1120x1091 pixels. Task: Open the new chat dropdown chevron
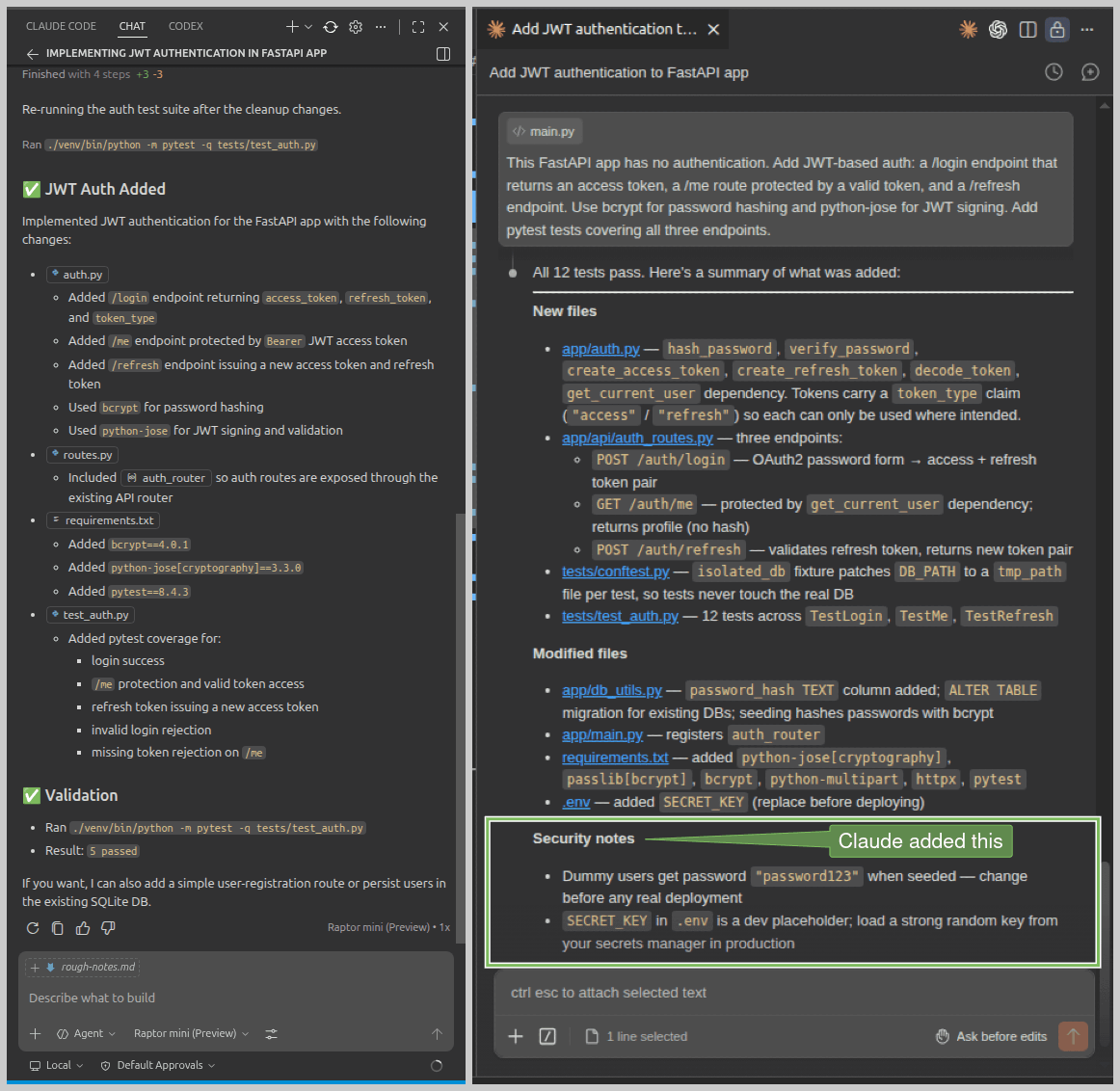pos(308,27)
